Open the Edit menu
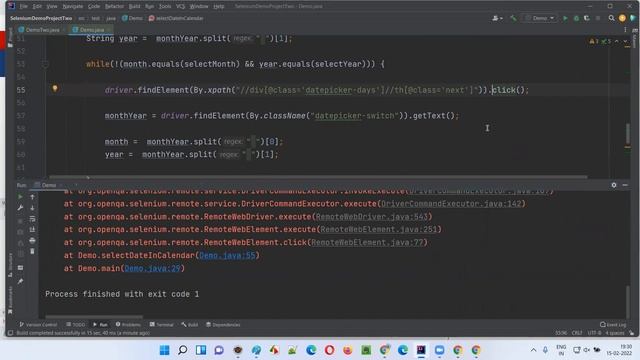The height and width of the screenshot is (360, 640). coord(37,7)
